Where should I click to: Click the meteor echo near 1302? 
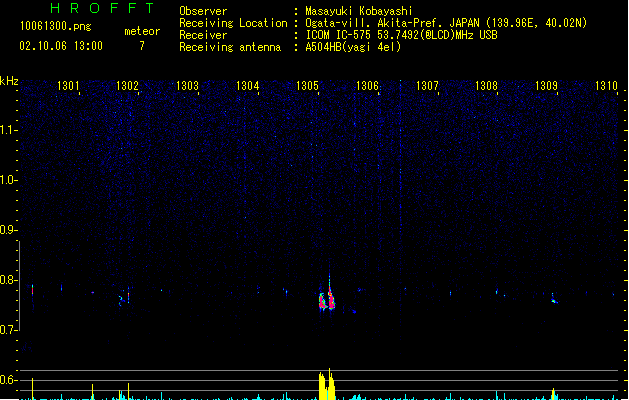click(x=124, y=298)
